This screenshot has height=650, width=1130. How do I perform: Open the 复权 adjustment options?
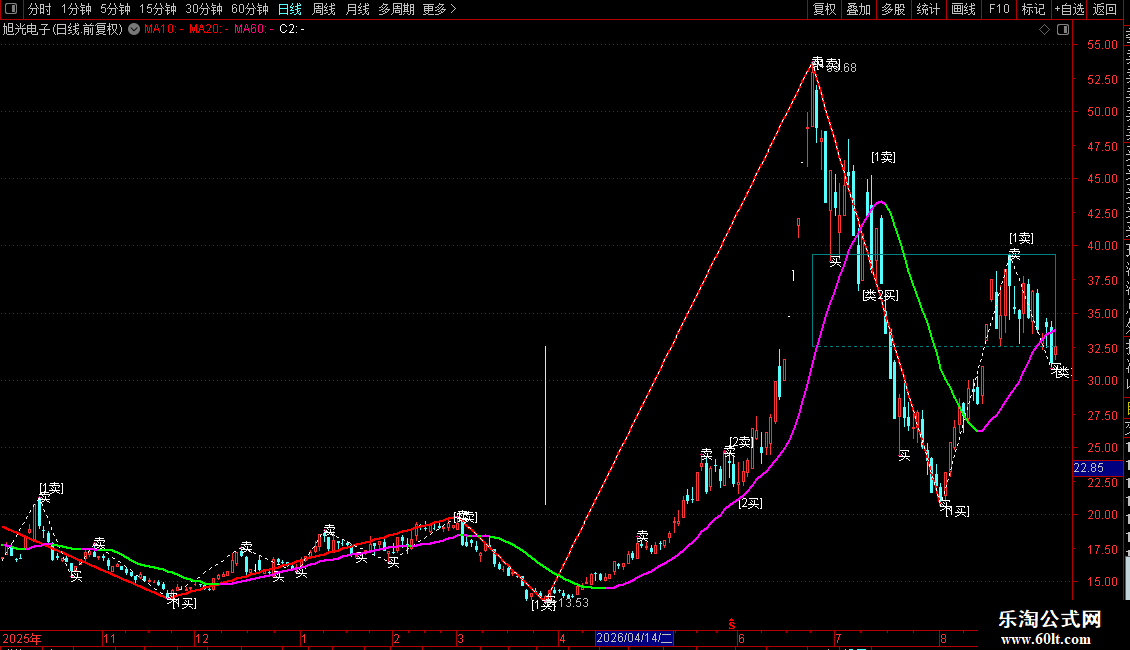tap(824, 9)
